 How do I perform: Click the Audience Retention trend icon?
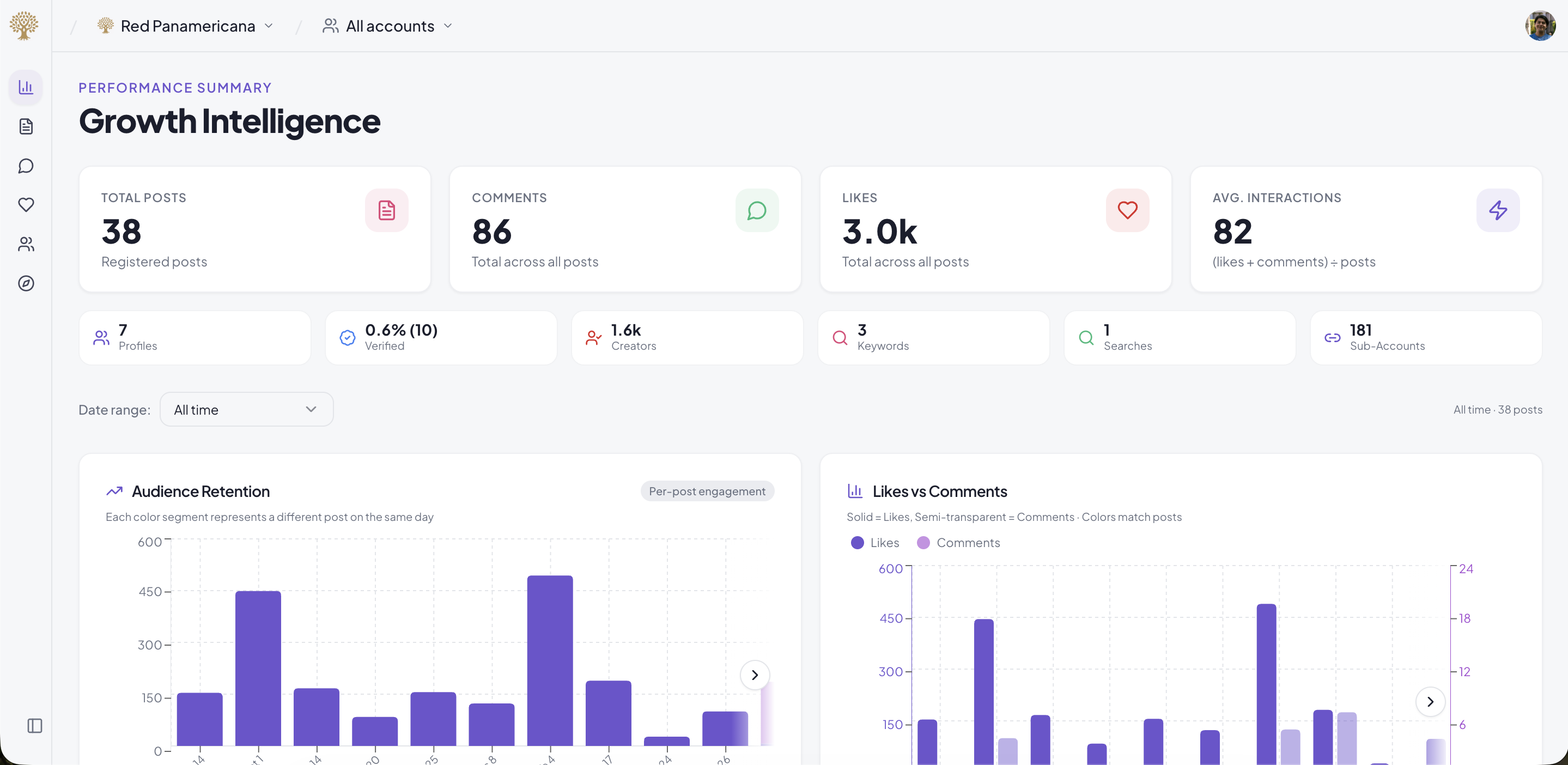114,491
